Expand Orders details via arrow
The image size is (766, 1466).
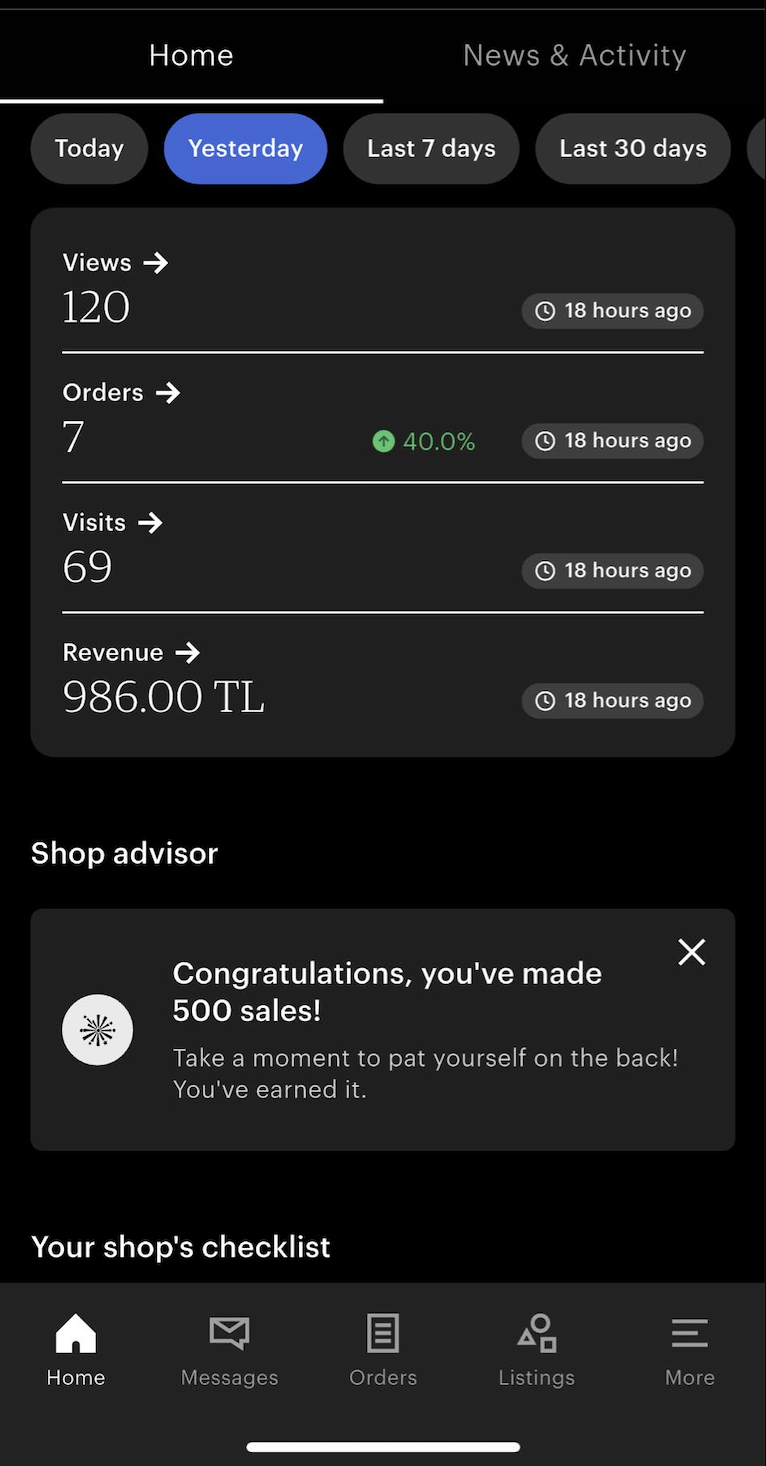click(x=168, y=393)
